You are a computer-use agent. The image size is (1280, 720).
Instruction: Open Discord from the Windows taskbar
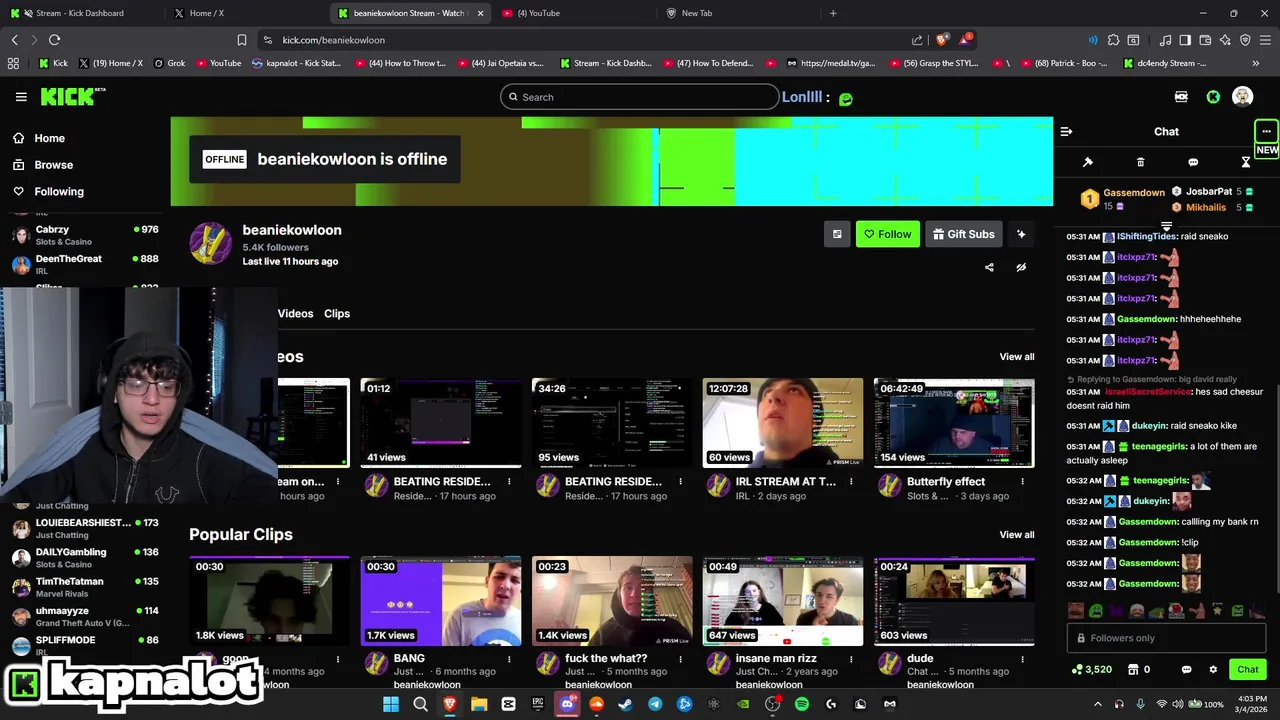[x=567, y=704]
